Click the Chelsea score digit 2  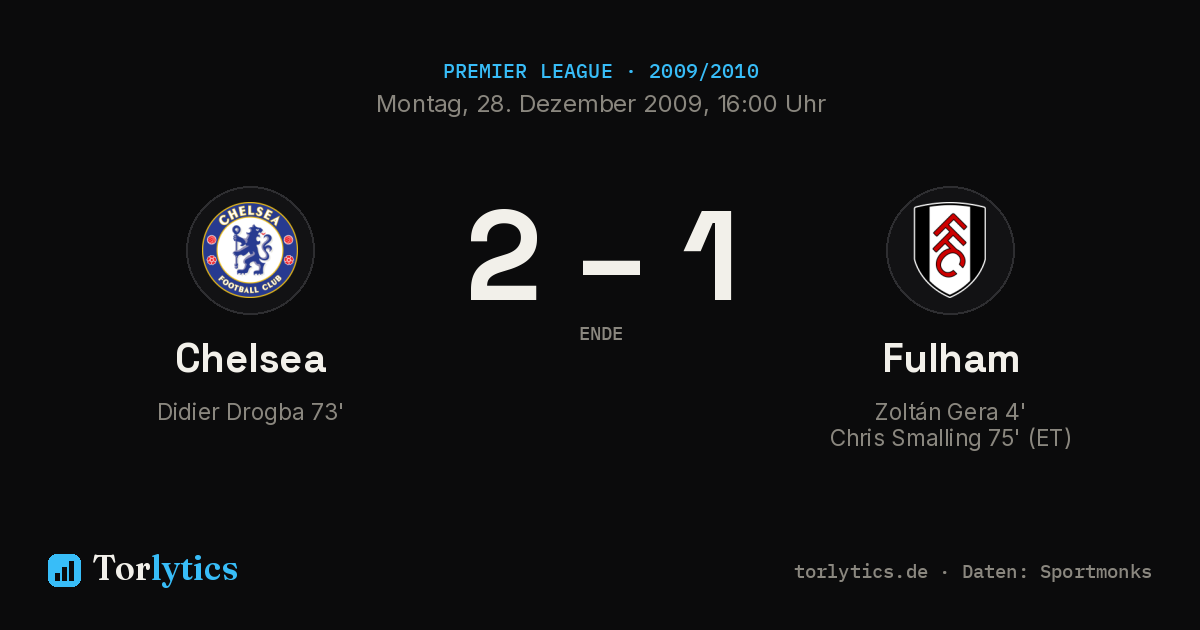(x=505, y=256)
